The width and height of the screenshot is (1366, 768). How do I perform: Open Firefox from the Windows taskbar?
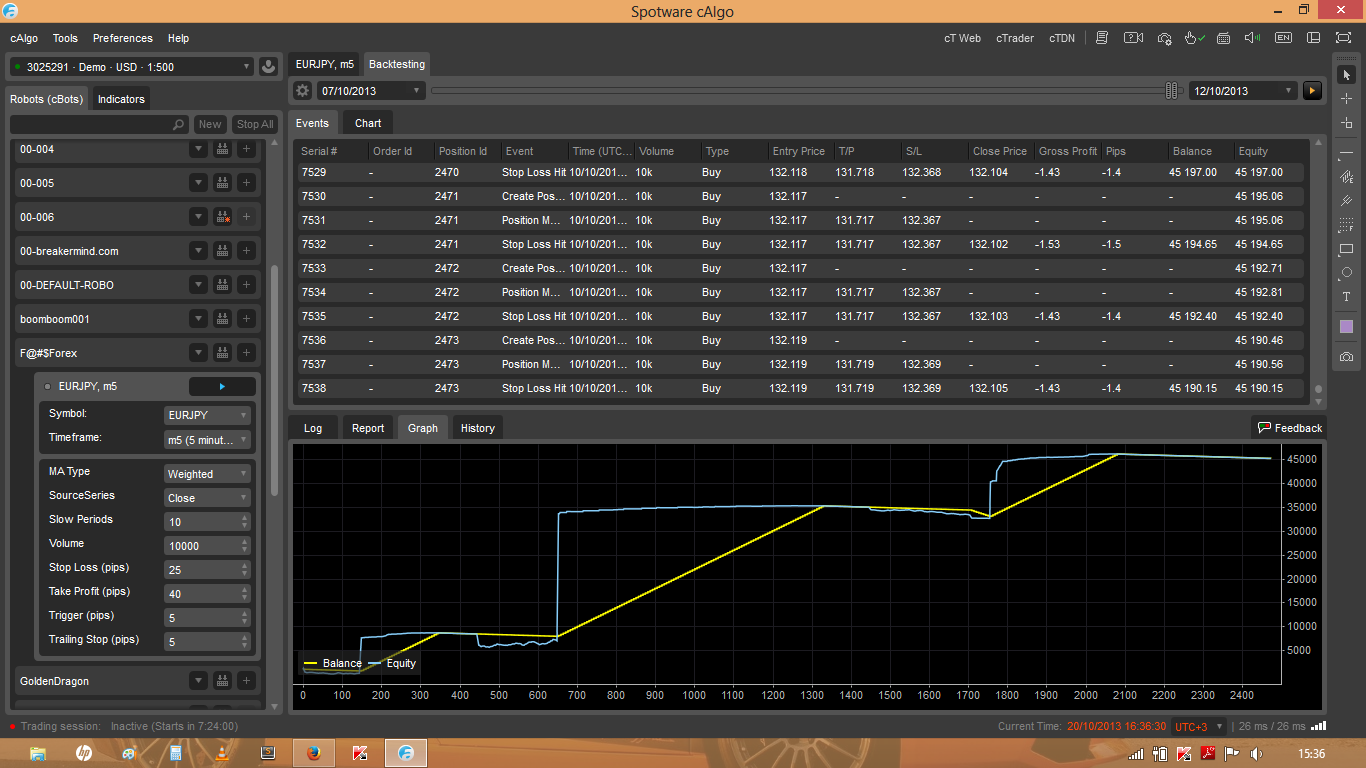click(313, 753)
